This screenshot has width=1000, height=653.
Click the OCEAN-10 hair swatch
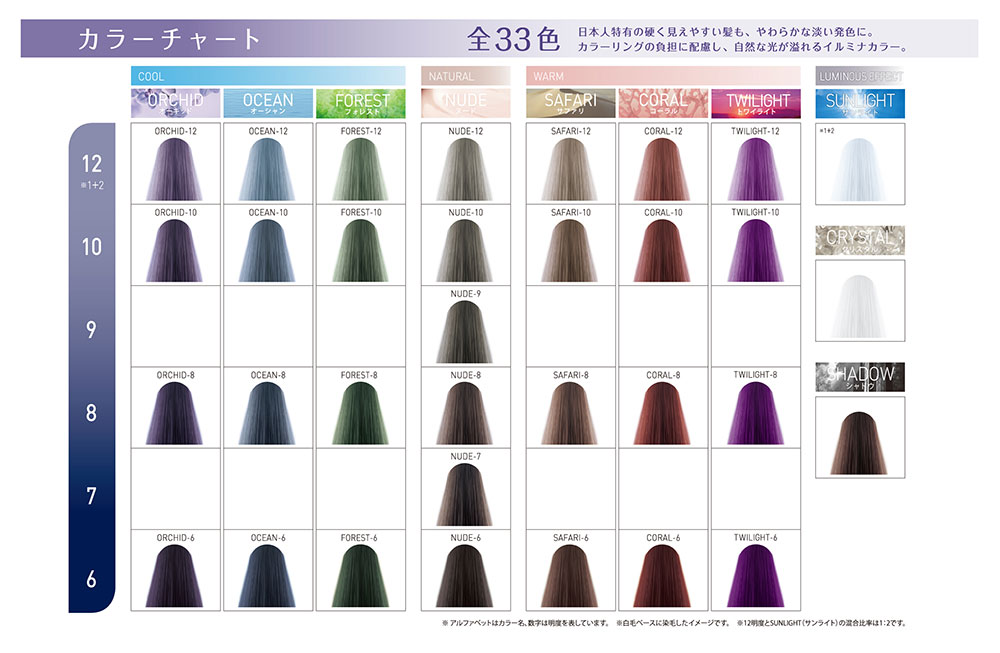pyautogui.click(x=268, y=250)
